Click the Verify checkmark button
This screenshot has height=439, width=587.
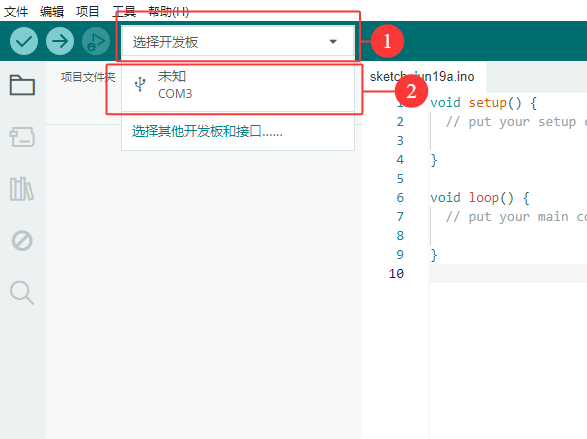coord(24,41)
